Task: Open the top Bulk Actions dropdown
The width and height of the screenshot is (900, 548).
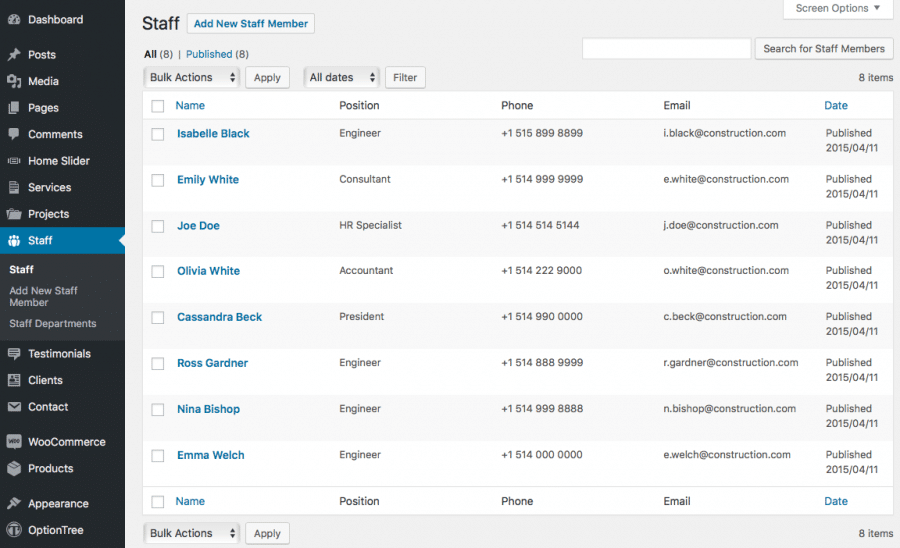Action: (192, 77)
